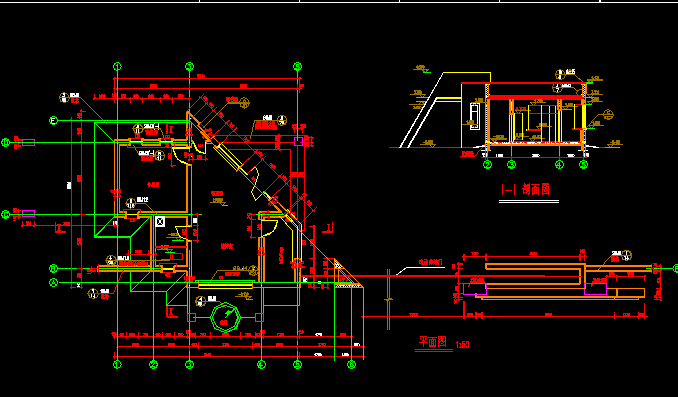Select the red leader label above the long gate line
The width and height of the screenshot is (678, 397).
(x=431, y=262)
